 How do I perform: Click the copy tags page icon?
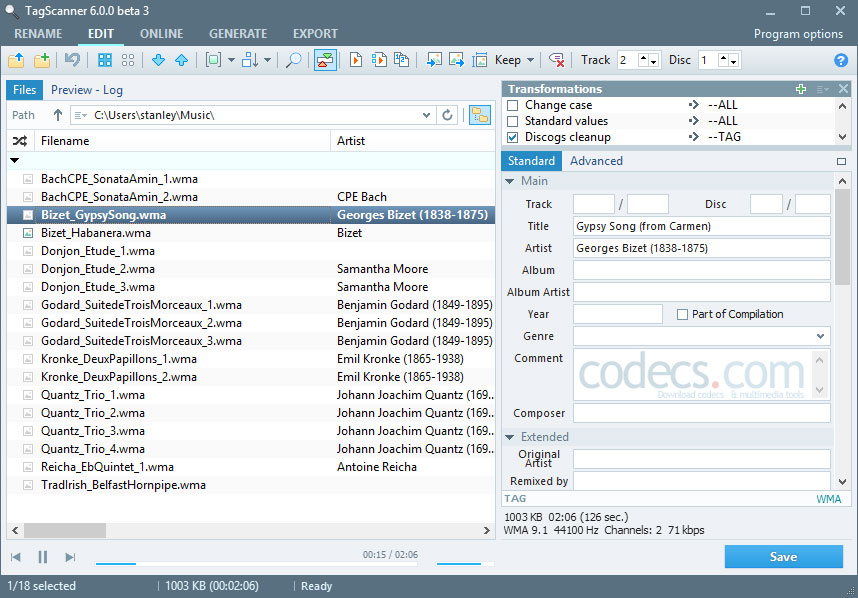click(379, 60)
